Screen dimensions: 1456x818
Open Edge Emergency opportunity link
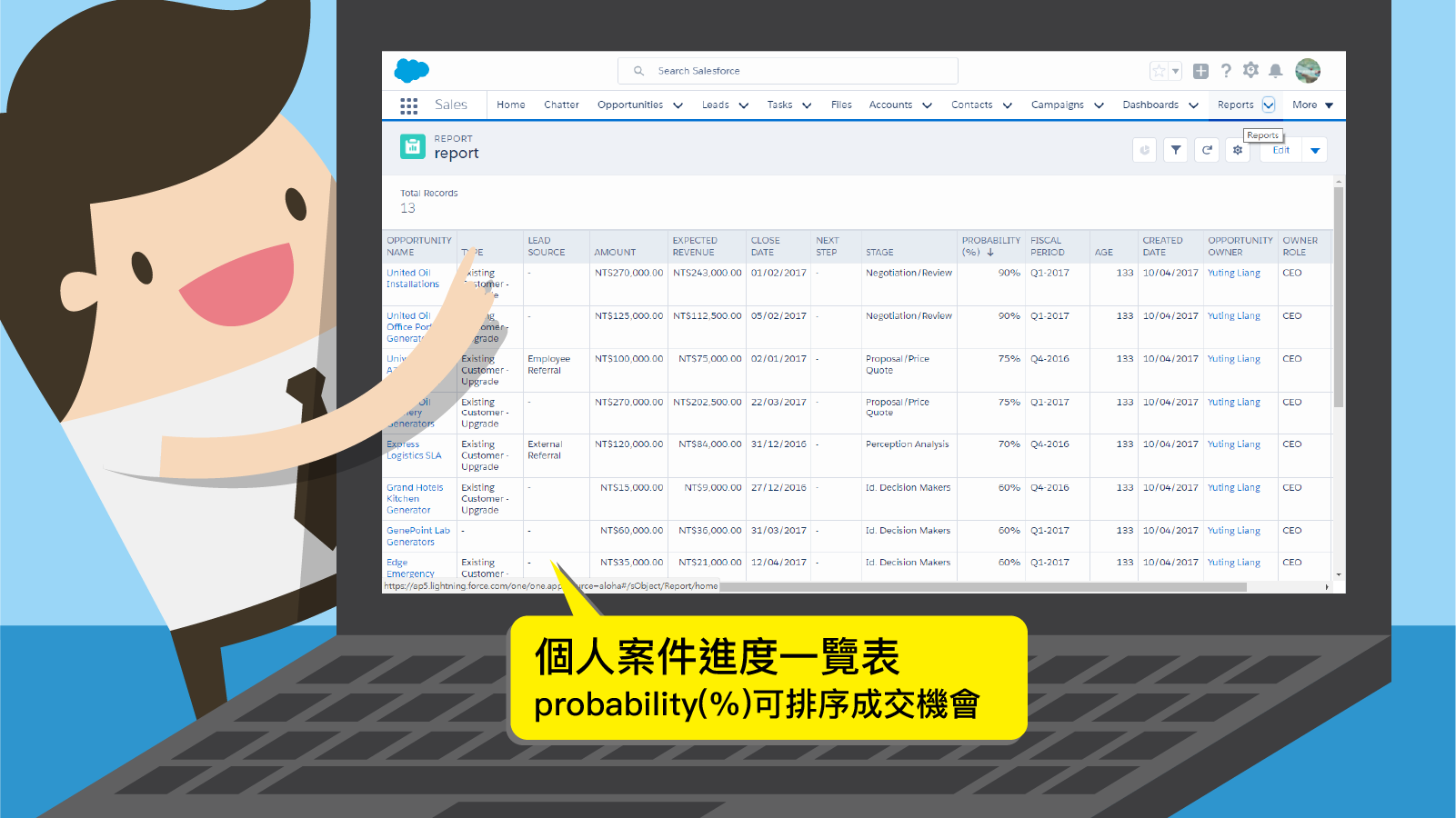[410, 568]
